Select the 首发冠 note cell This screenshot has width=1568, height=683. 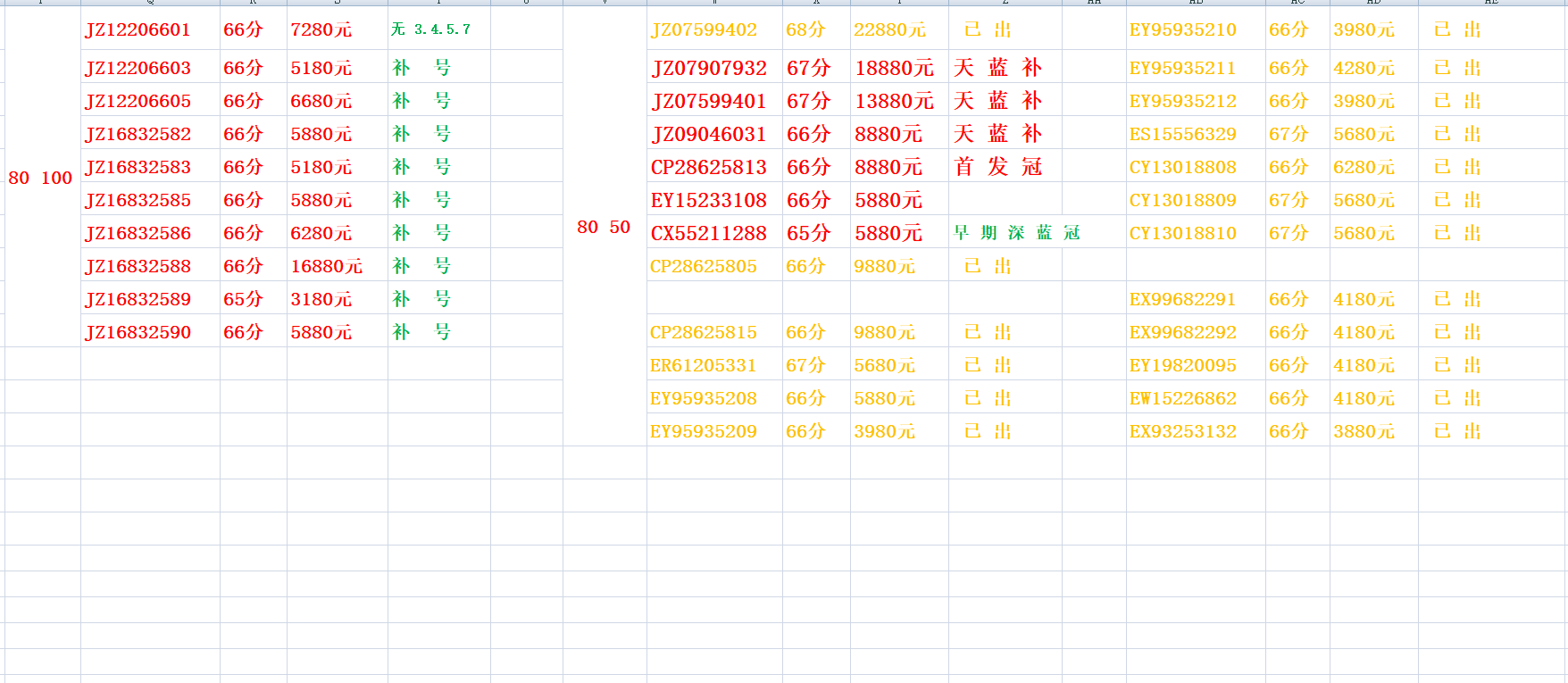[x=998, y=167]
